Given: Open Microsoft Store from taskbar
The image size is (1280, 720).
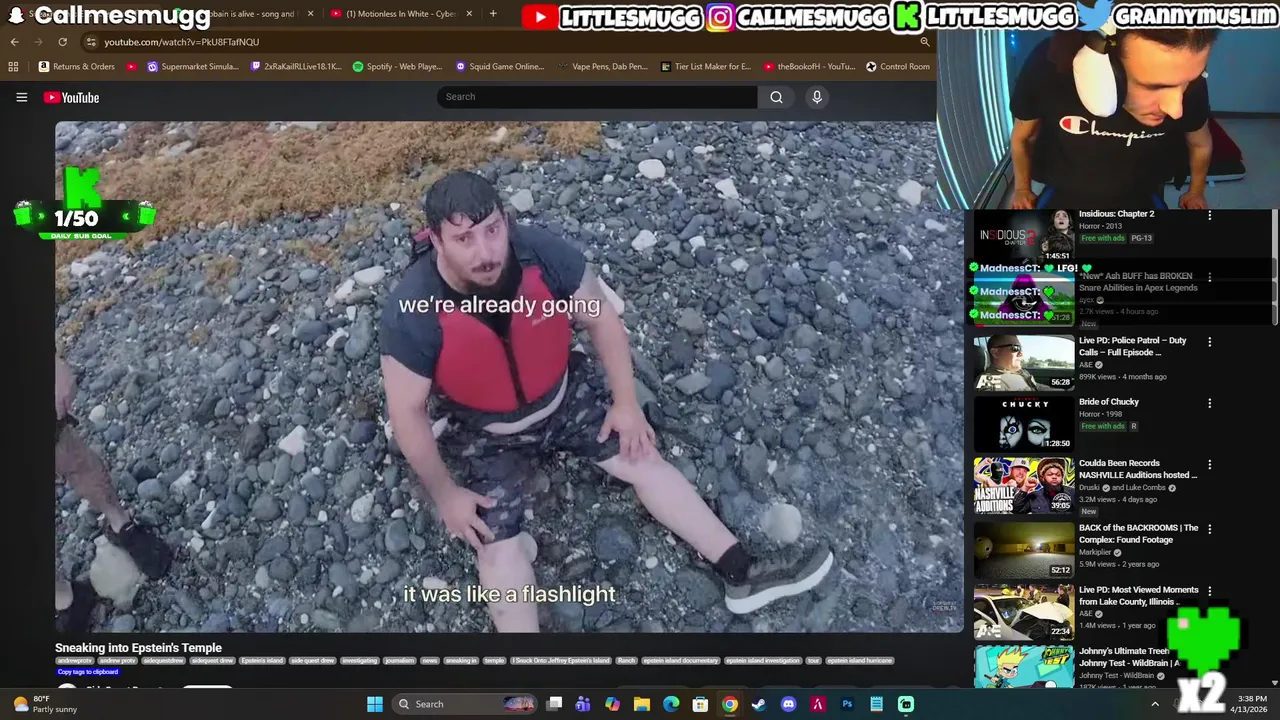Looking at the screenshot, I should click(x=700, y=704).
